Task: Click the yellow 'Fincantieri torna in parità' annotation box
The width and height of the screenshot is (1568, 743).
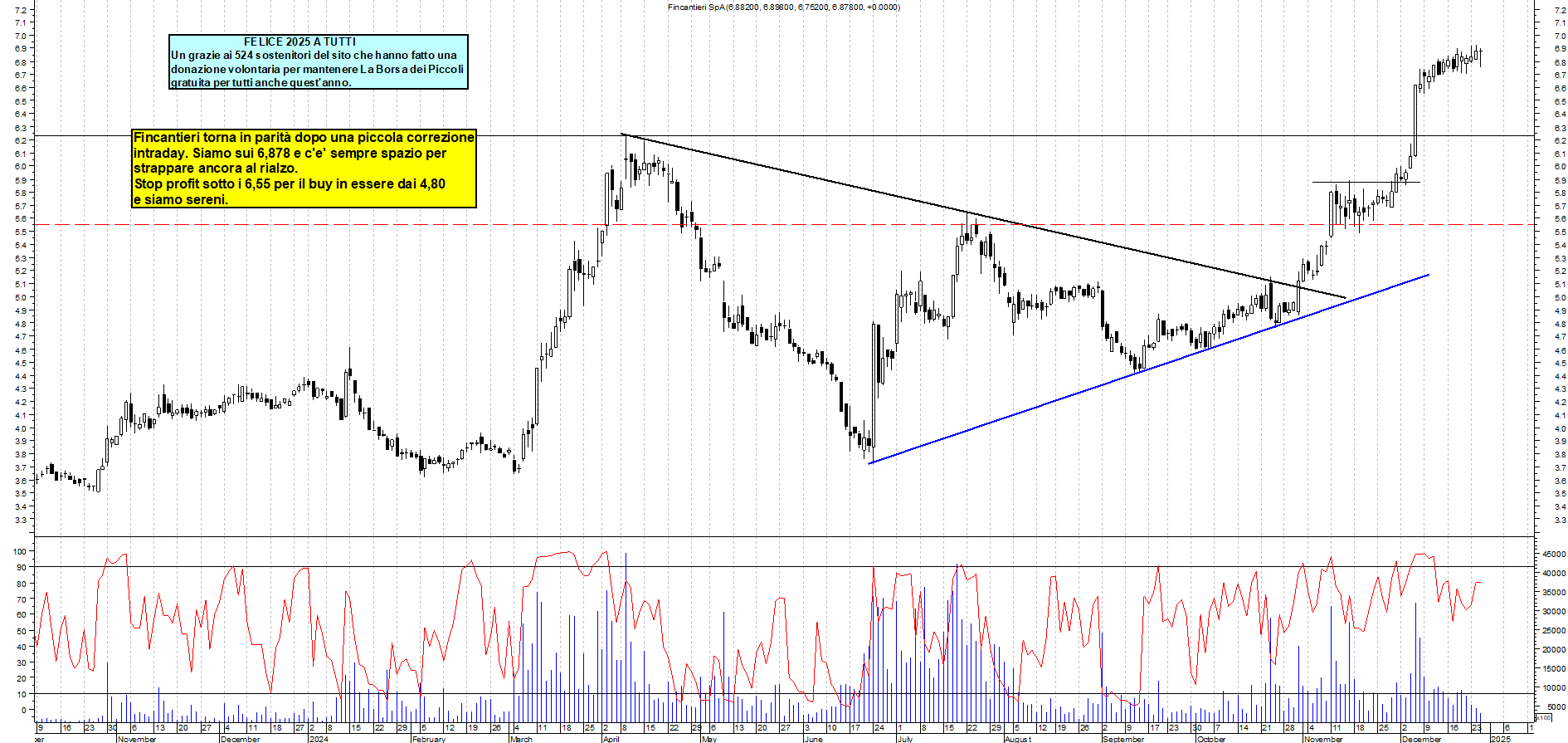Action: [x=304, y=169]
